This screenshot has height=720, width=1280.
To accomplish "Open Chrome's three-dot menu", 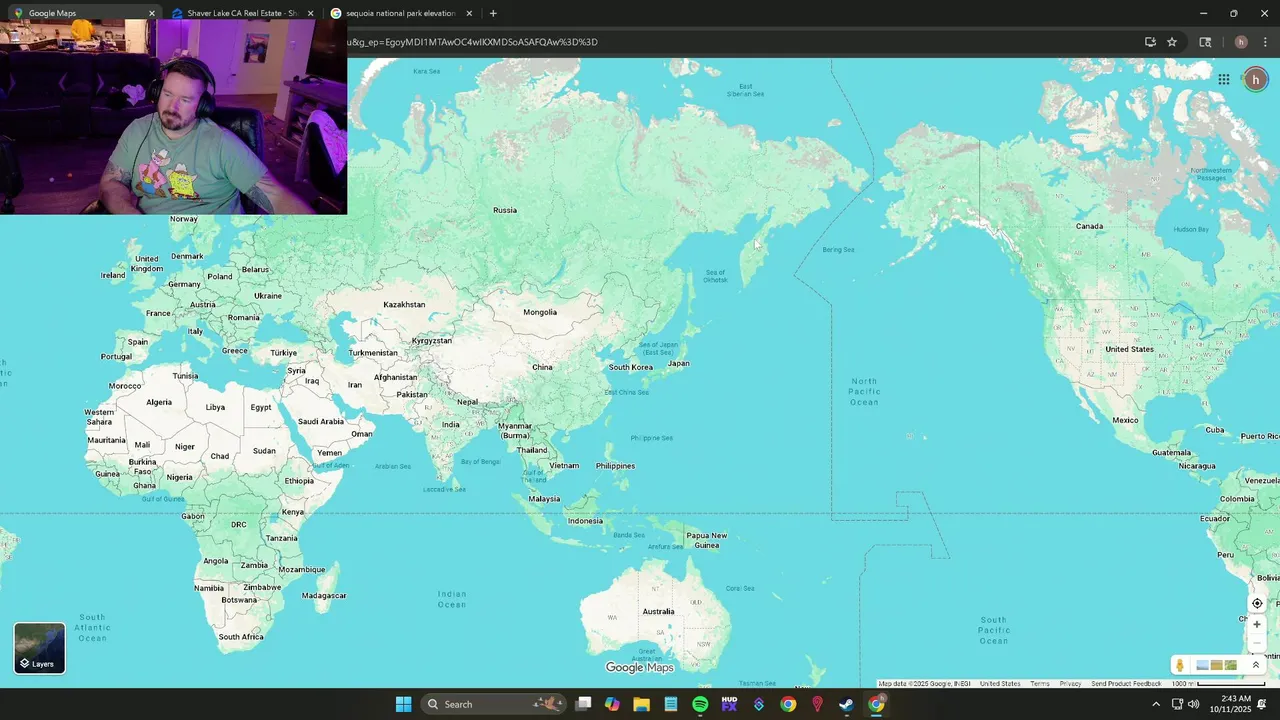I will (x=1265, y=42).
